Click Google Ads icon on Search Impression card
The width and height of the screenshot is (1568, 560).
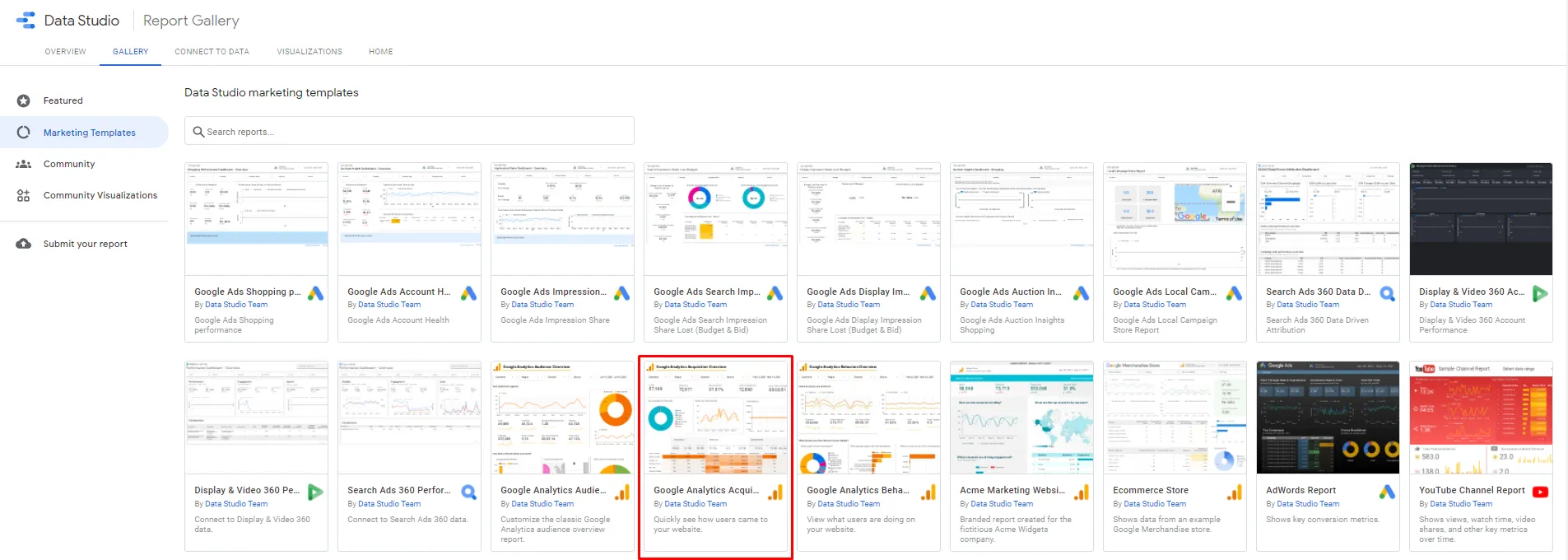(x=775, y=293)
